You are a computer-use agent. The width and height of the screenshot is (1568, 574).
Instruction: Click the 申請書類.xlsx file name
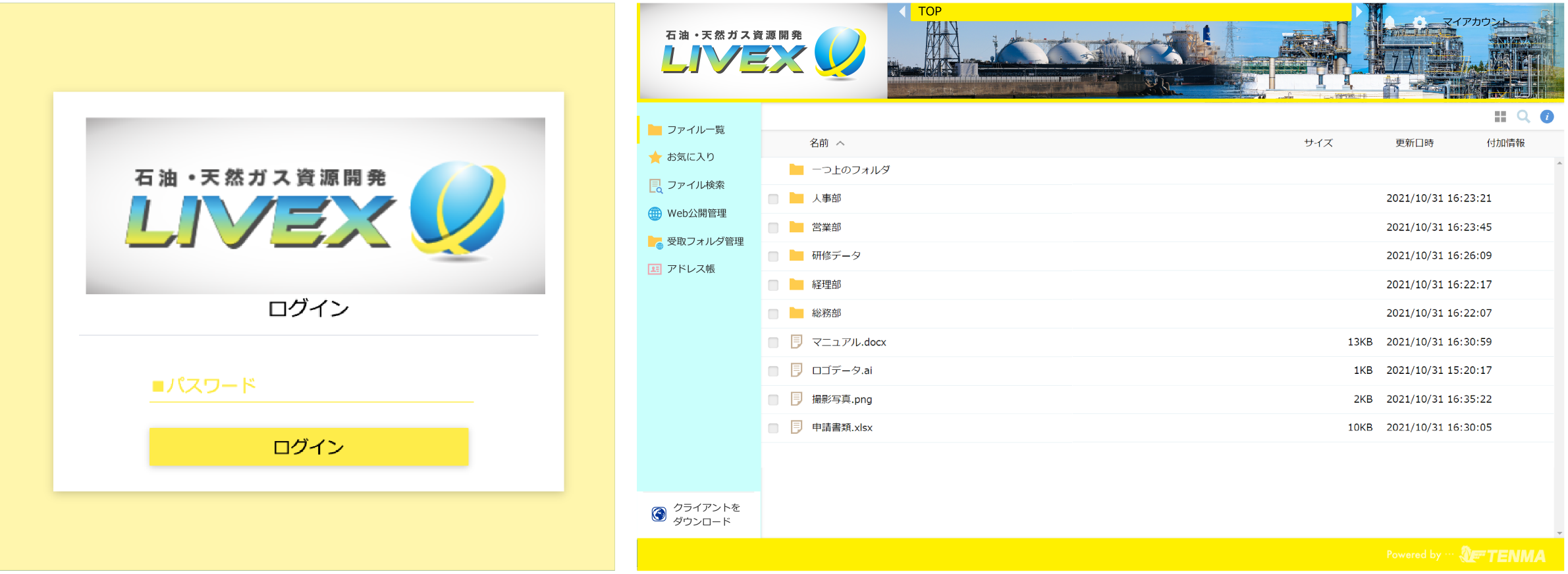coord(842,427)
